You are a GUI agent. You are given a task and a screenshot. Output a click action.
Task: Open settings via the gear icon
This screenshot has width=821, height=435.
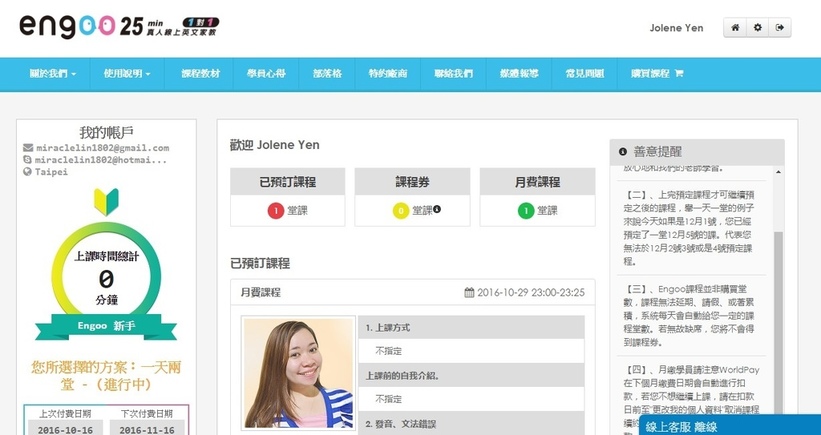[757, 28]
